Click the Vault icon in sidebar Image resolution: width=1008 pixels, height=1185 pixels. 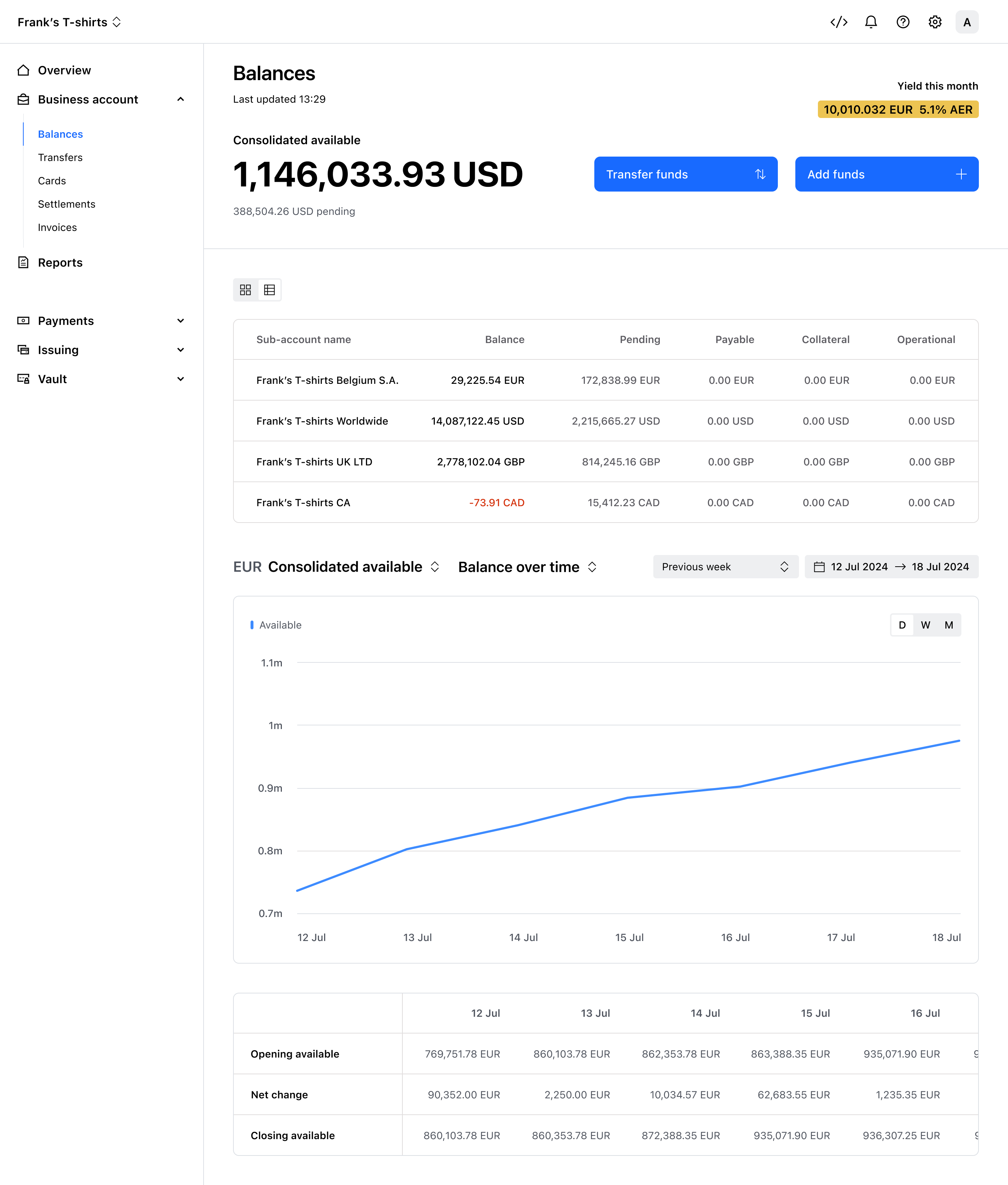click(23, 379)
